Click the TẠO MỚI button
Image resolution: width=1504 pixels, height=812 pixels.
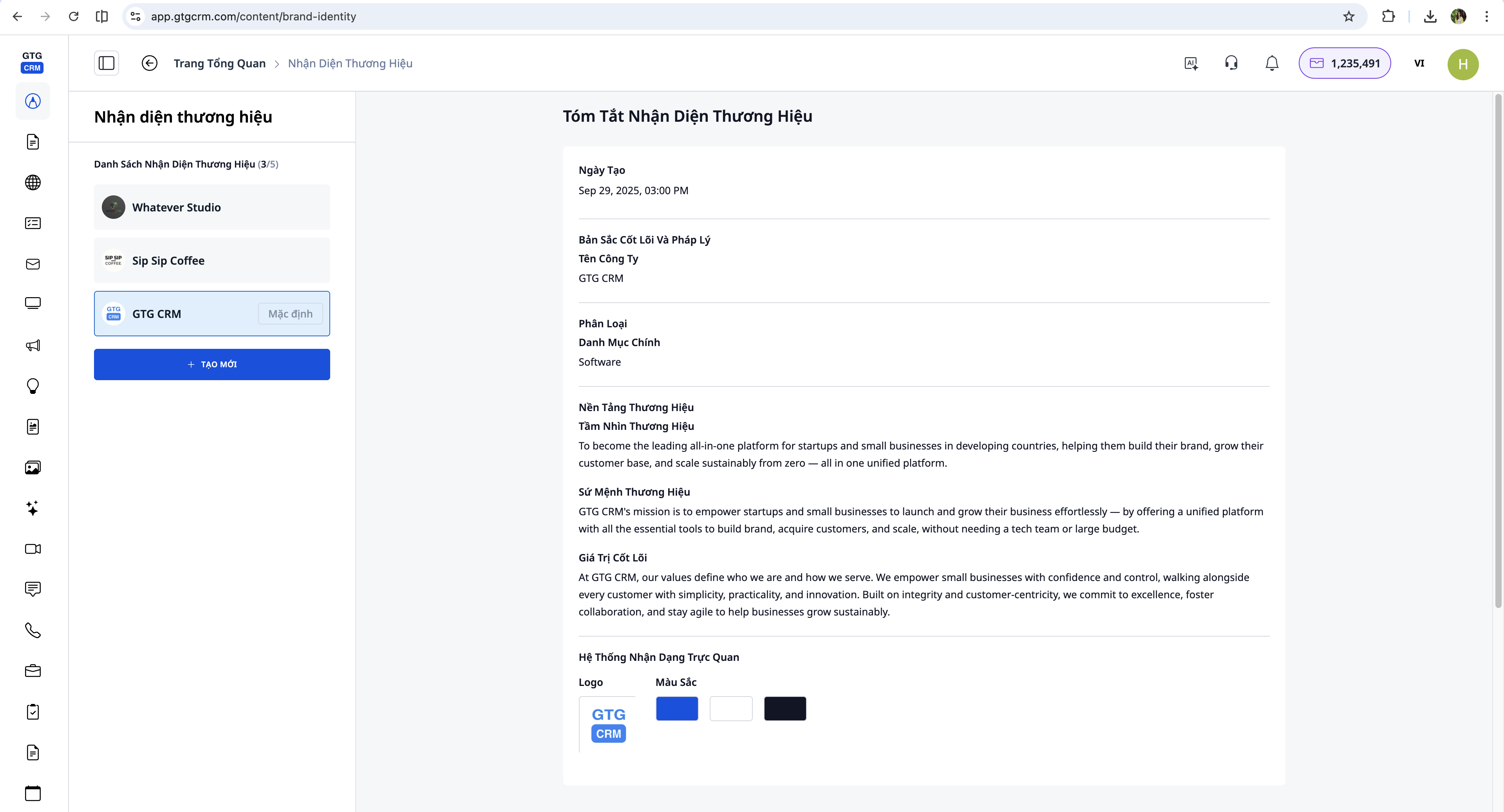tap(211, 364)
